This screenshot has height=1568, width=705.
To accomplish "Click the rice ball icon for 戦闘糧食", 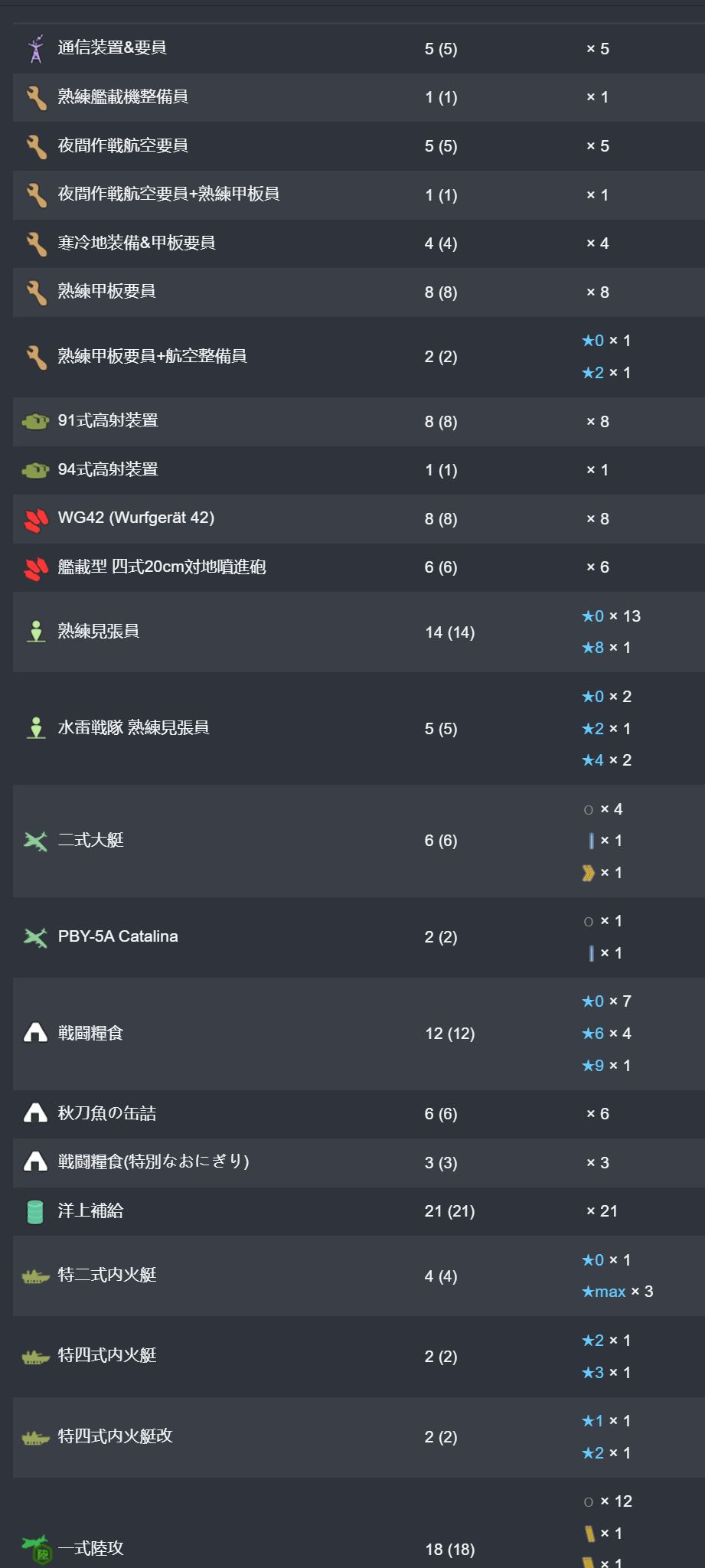I will (x=36, y=1033).
